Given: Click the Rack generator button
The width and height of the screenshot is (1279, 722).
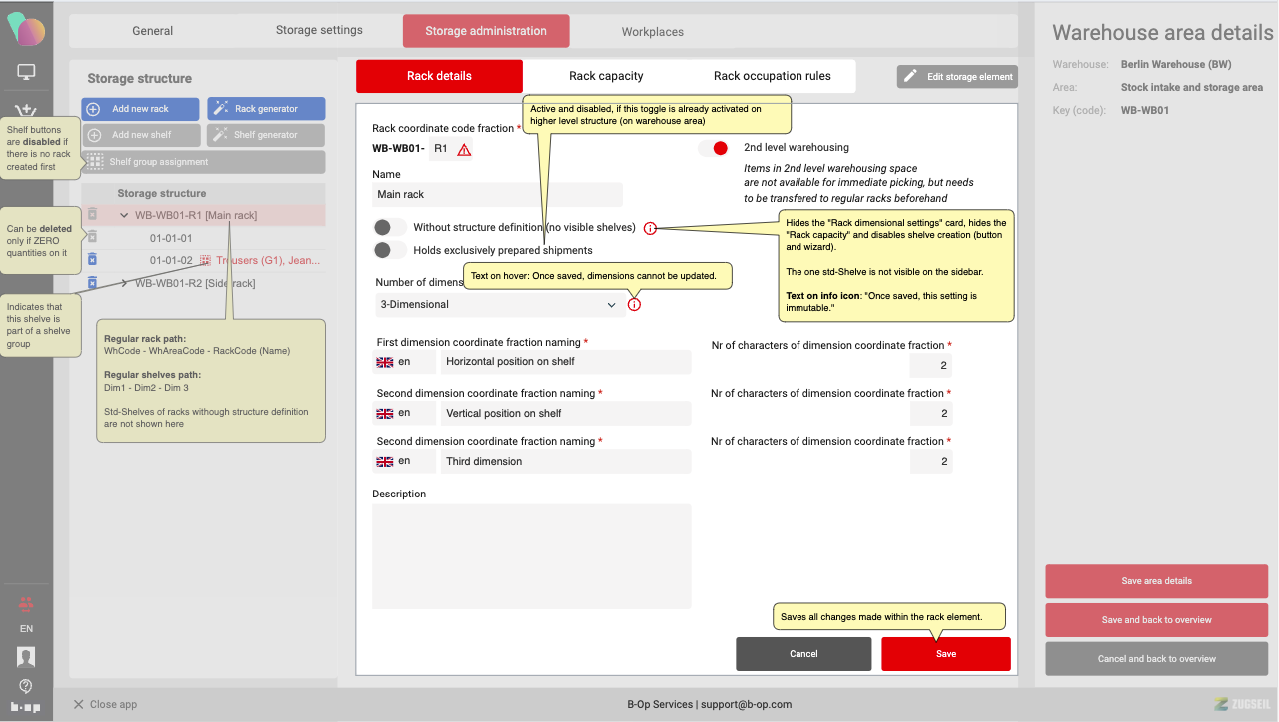Looking at the screenshot, I should pyautogui.click(x=266, y=109).
